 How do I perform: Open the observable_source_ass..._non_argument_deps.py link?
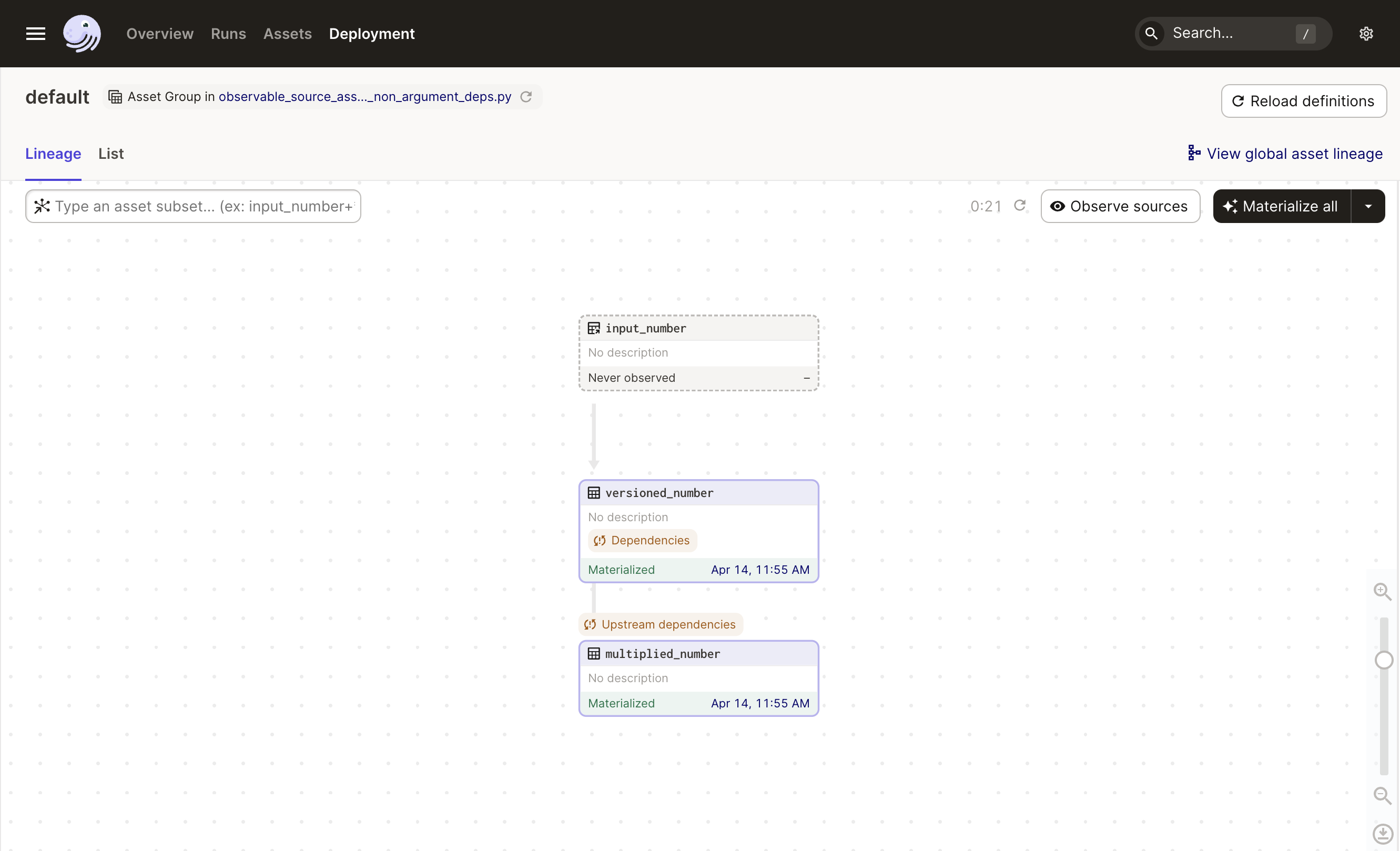(364, 97)
